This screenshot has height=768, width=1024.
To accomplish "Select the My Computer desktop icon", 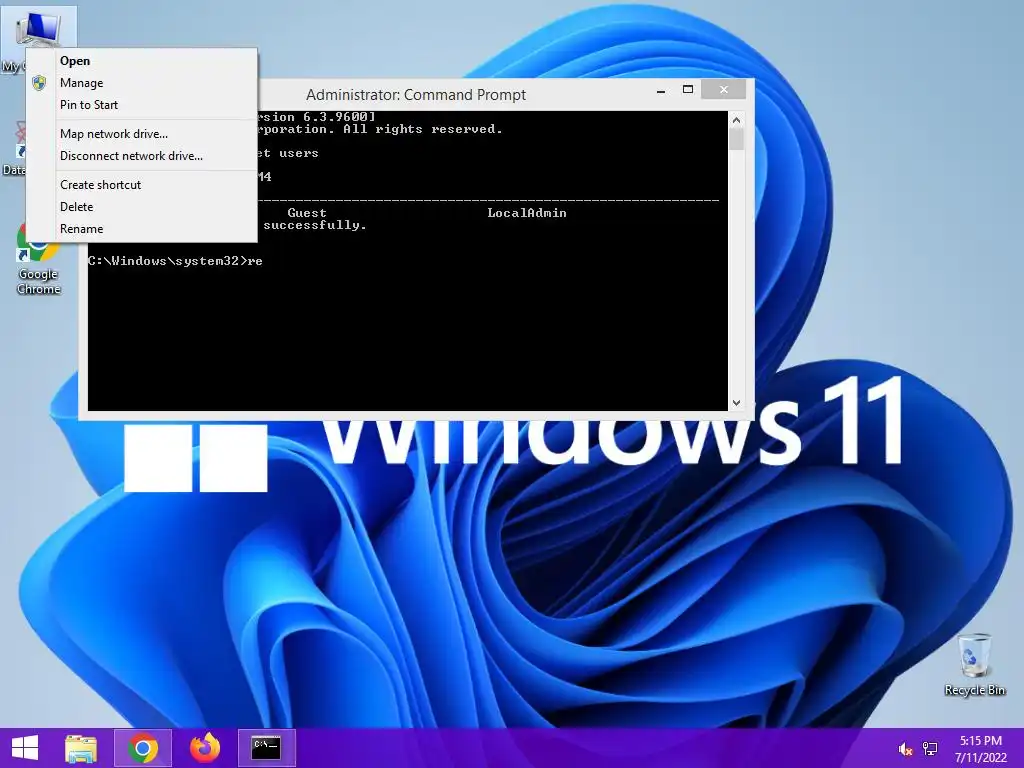I will [39, 29].
